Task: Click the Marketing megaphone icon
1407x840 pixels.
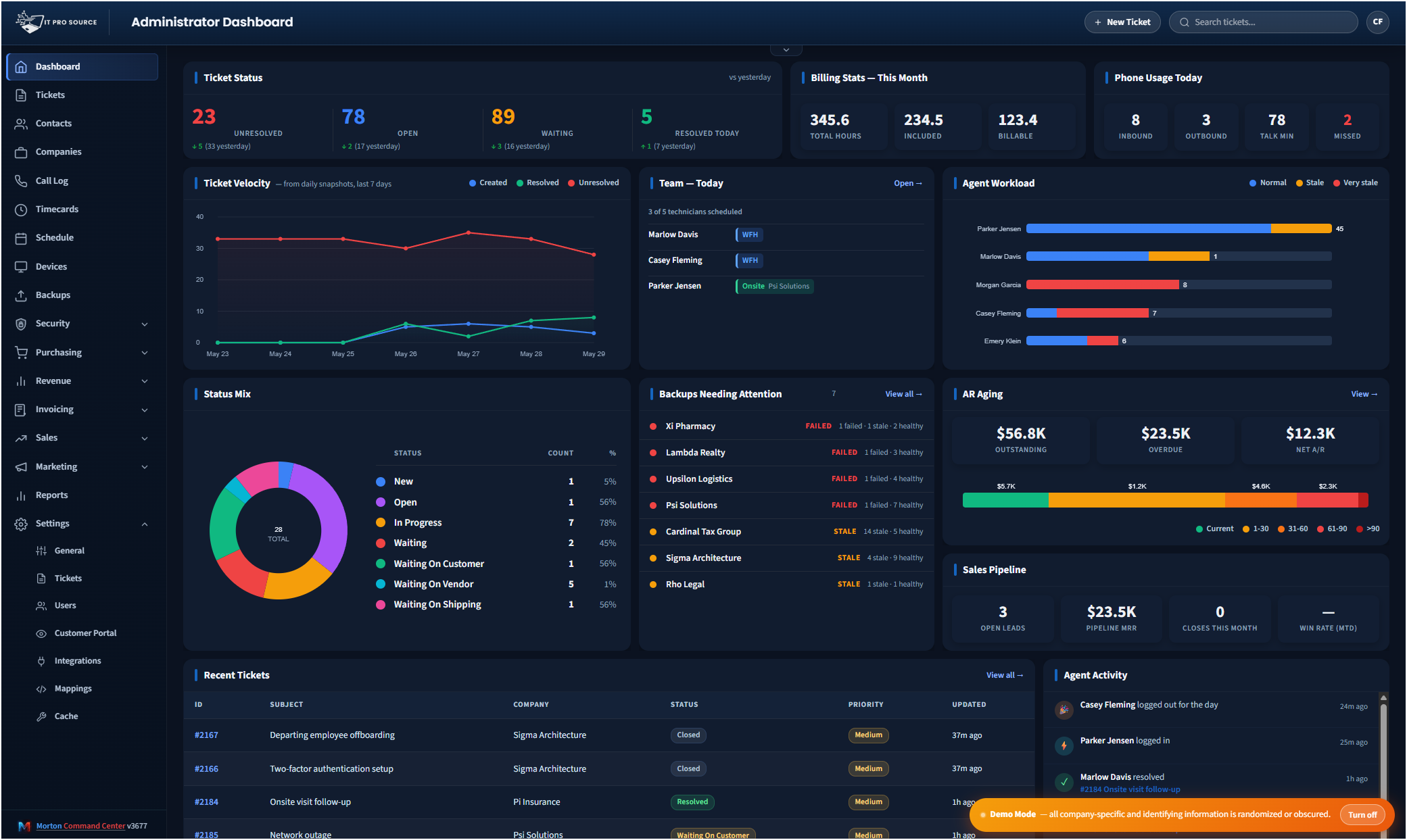Action: (21, 467)
